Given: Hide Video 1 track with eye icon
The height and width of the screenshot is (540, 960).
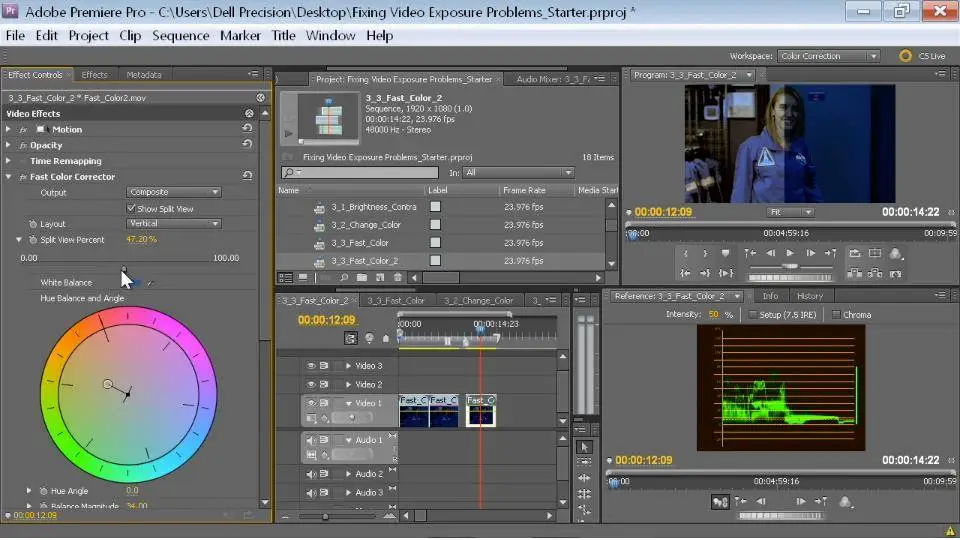Looking at the screenshot, I should [311, 403].
